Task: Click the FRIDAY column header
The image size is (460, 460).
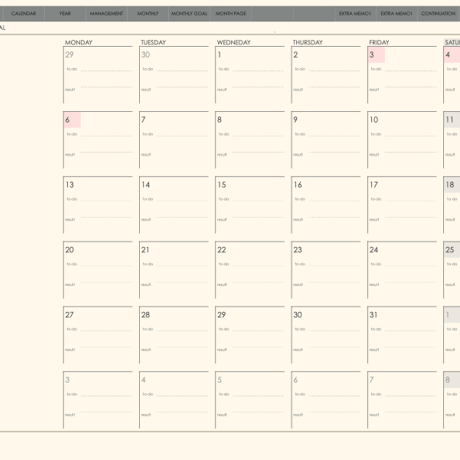Action: 379,42
